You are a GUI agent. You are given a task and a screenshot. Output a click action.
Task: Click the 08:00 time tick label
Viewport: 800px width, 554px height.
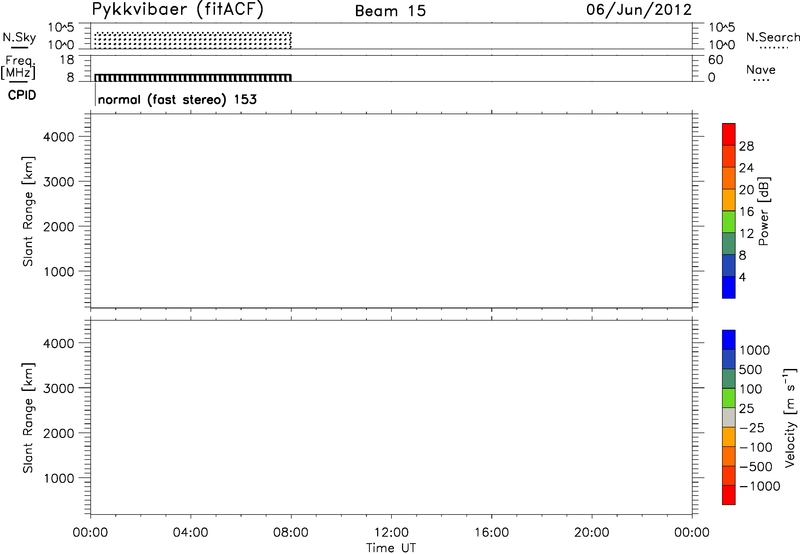[291, 533]
